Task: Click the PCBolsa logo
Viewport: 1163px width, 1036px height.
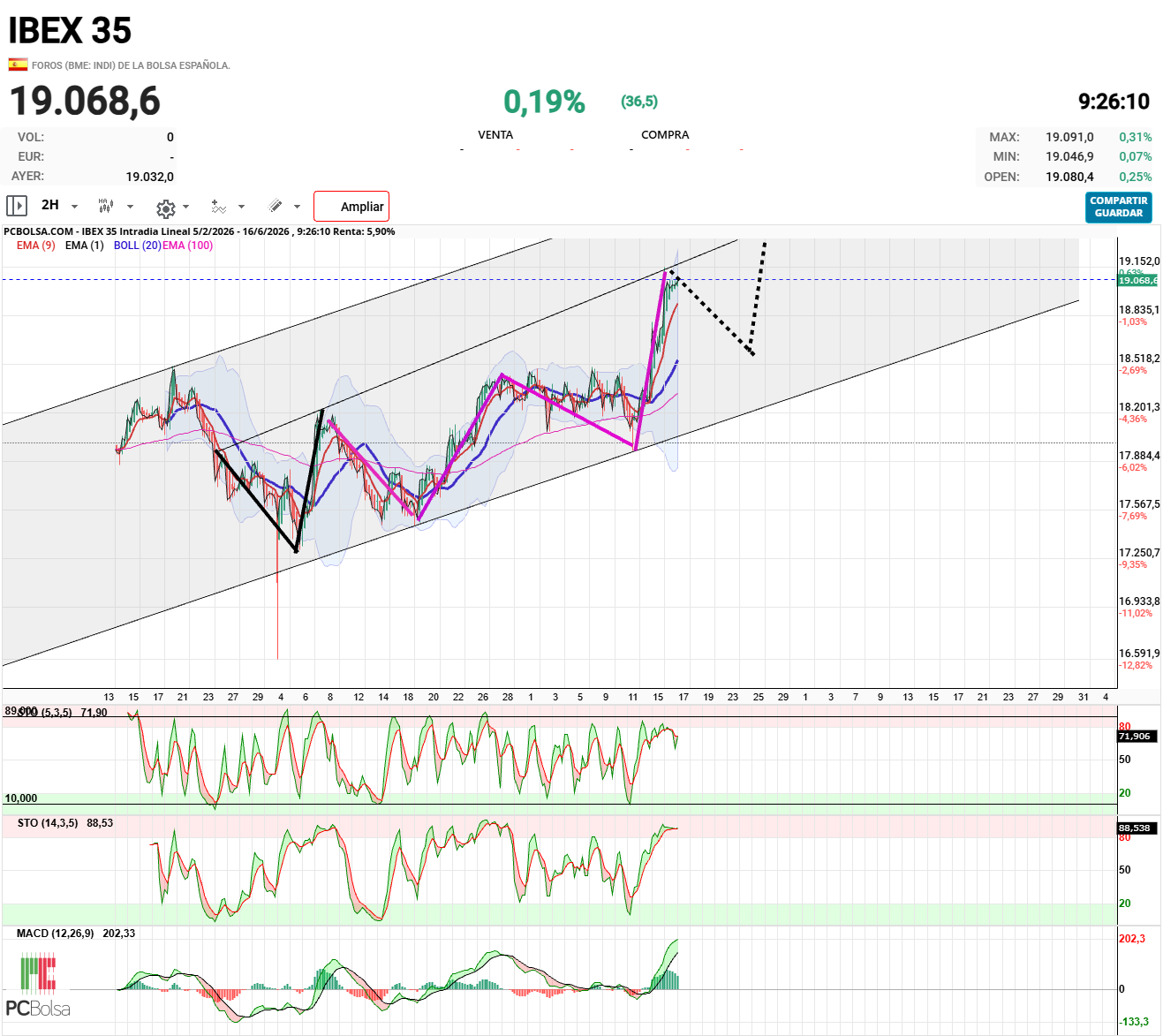Action: (x=38, y=986)
